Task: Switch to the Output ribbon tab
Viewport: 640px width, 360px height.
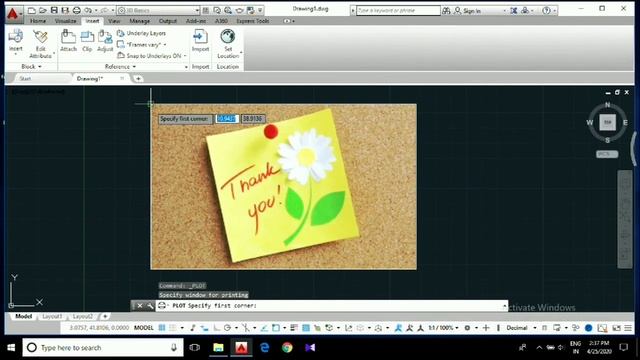Action: point(168,21)
